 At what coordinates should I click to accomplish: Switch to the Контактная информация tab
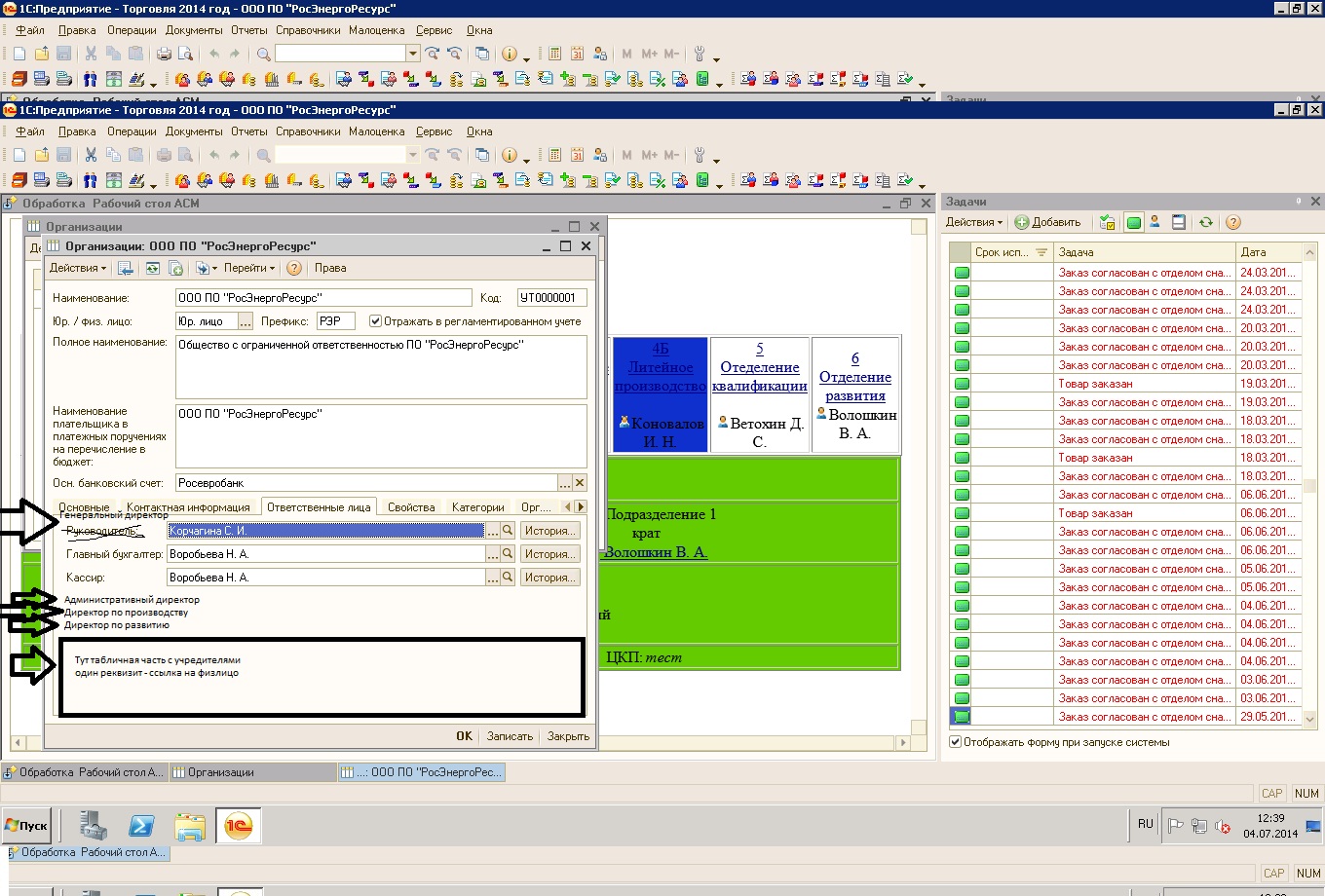pyautogui.click(x=188, y=507)
